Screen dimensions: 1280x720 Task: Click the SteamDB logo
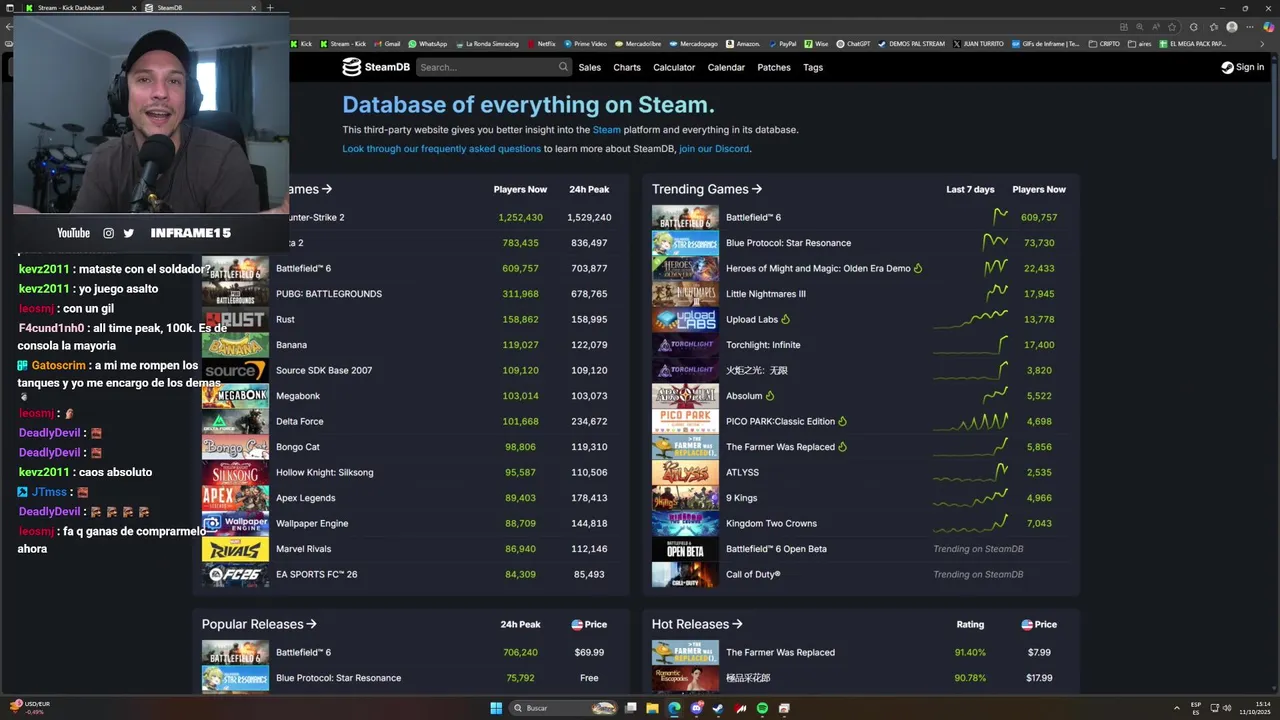(376, 67)
